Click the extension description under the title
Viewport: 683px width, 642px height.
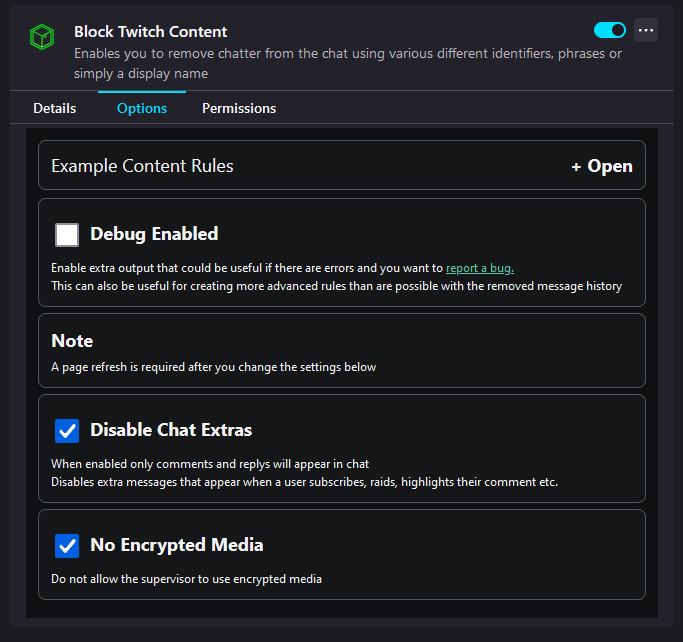(347, 62)
